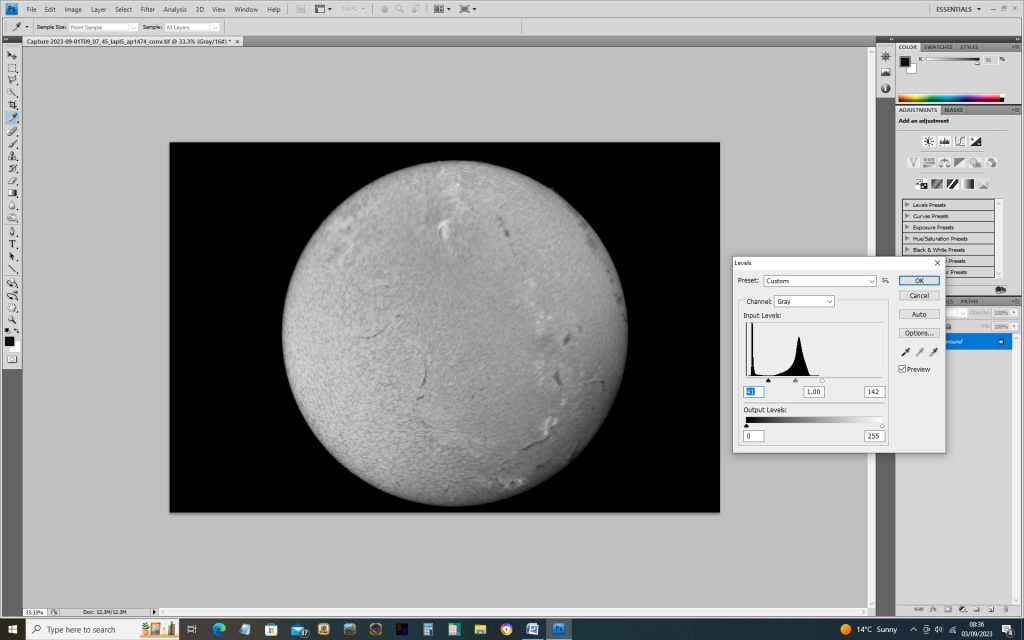Select the Crop tool
1024x640 pixels.
[12, 105]
